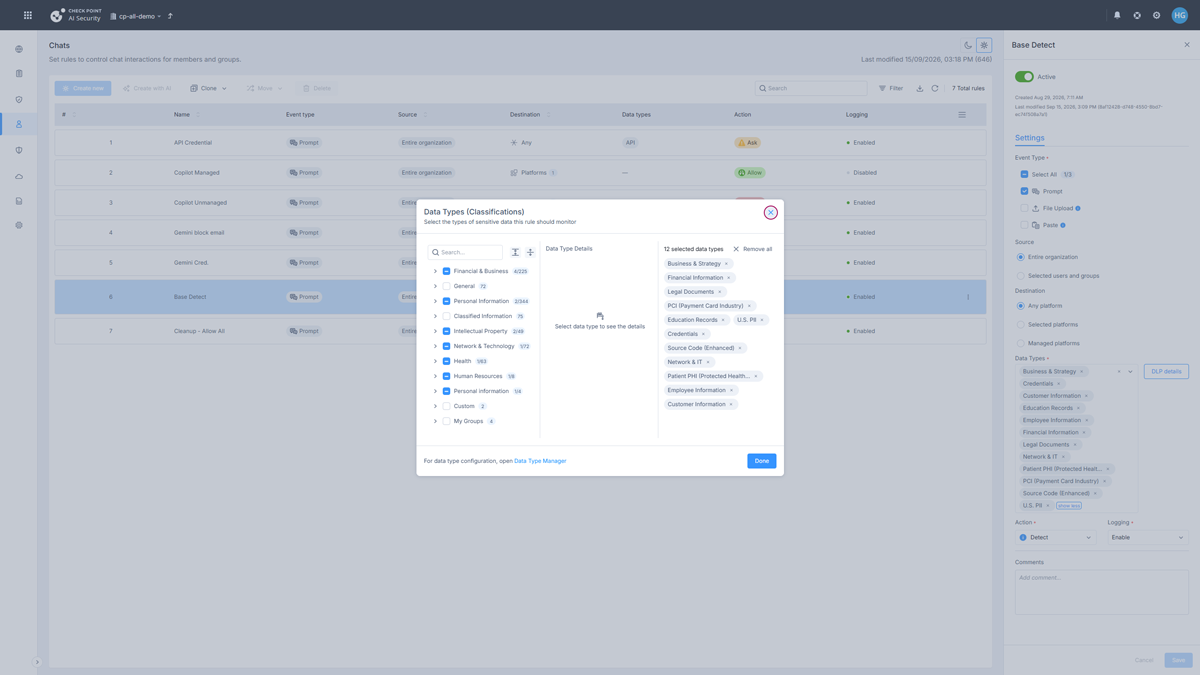Expand General tree node
The width and height of the screenshot is (1200, 675).
point(435,286)
